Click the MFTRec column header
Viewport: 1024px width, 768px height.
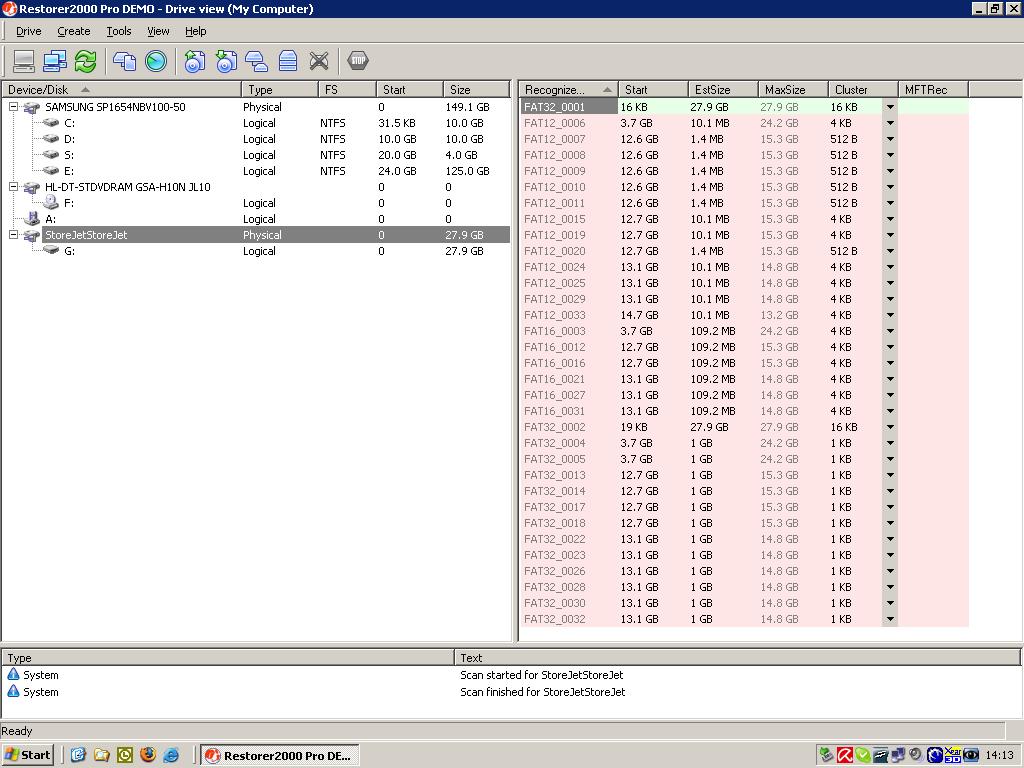click(x=933, y=89)
